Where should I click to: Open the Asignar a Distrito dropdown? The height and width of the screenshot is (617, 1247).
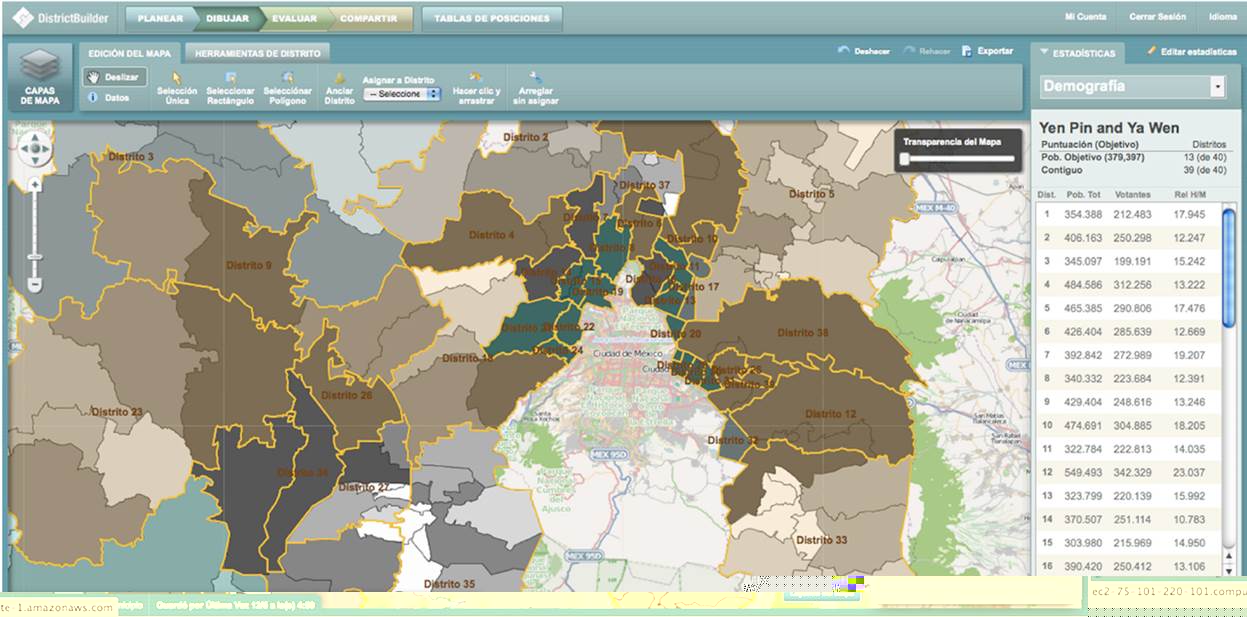coord(401,94)
